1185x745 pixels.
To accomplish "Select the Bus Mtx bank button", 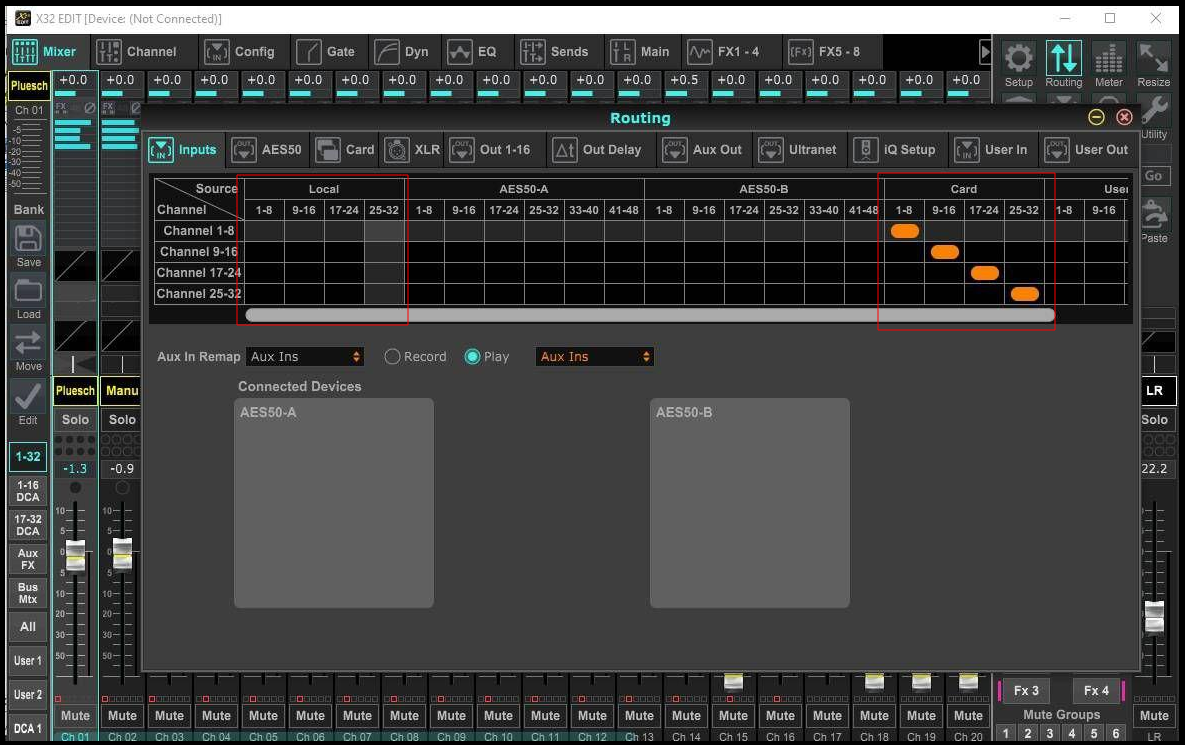I will click(28, 593).
